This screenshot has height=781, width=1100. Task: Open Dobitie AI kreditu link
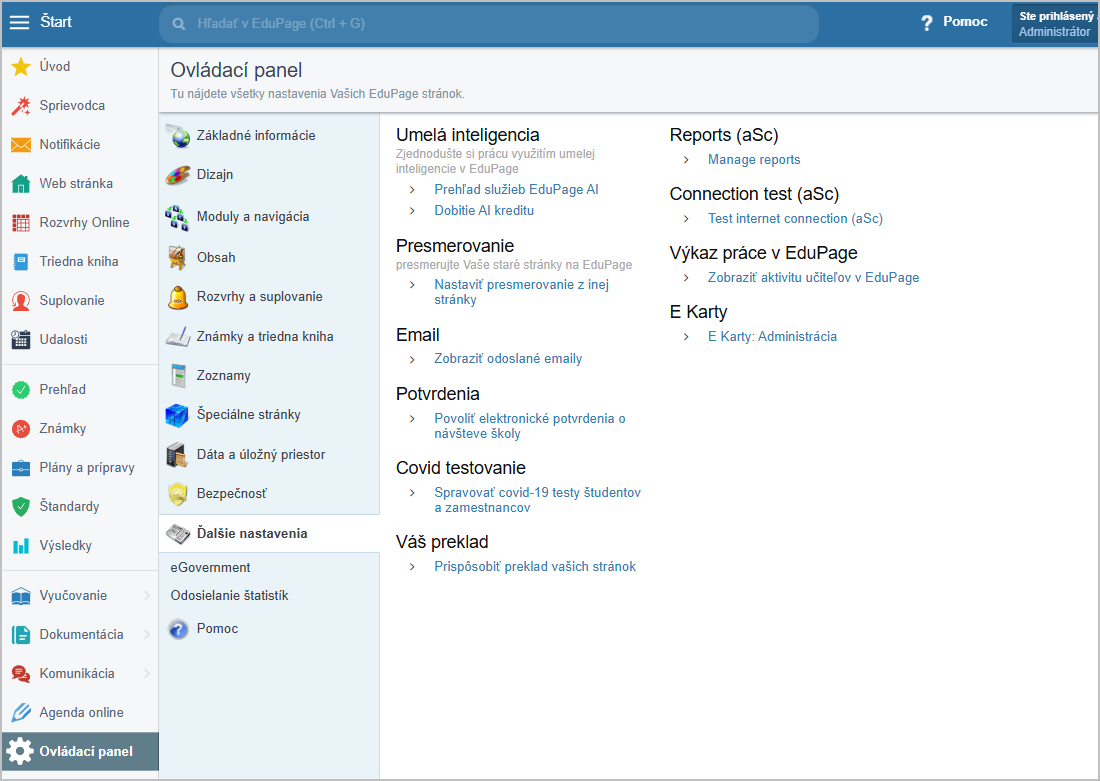484,211
